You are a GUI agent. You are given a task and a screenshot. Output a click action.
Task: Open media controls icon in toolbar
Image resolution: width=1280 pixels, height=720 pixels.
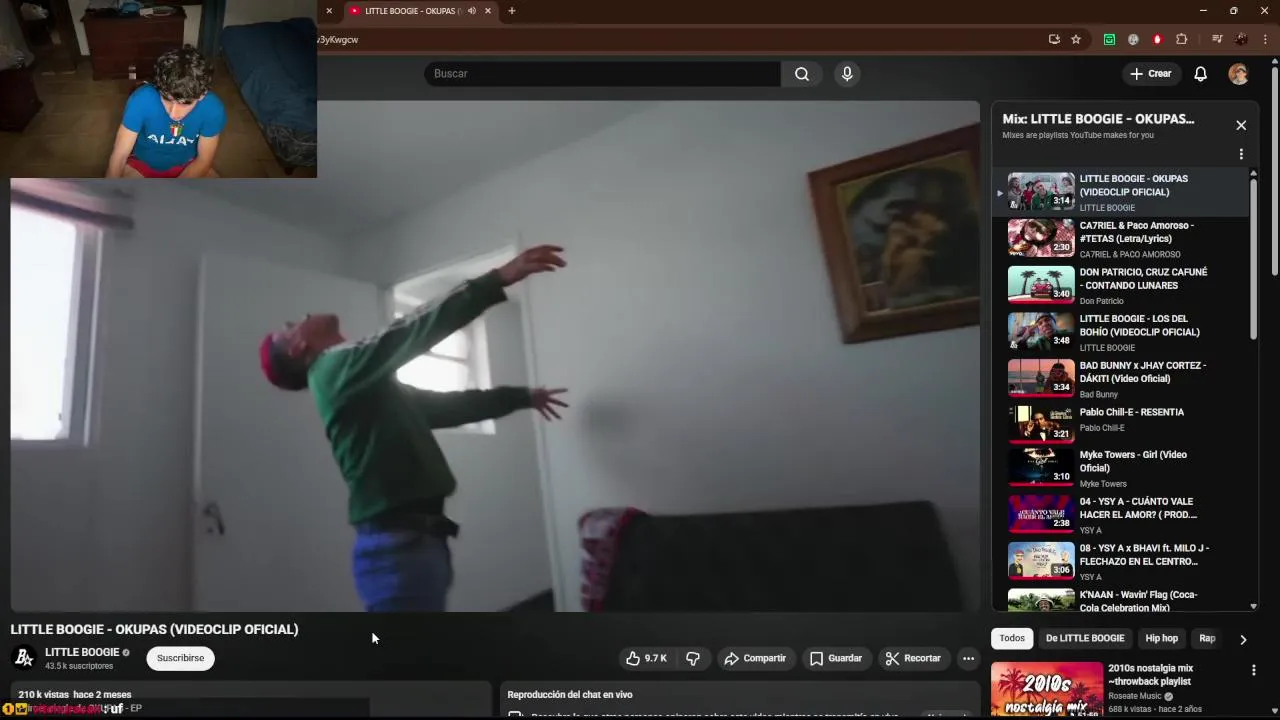click(x=1217, y=39)
